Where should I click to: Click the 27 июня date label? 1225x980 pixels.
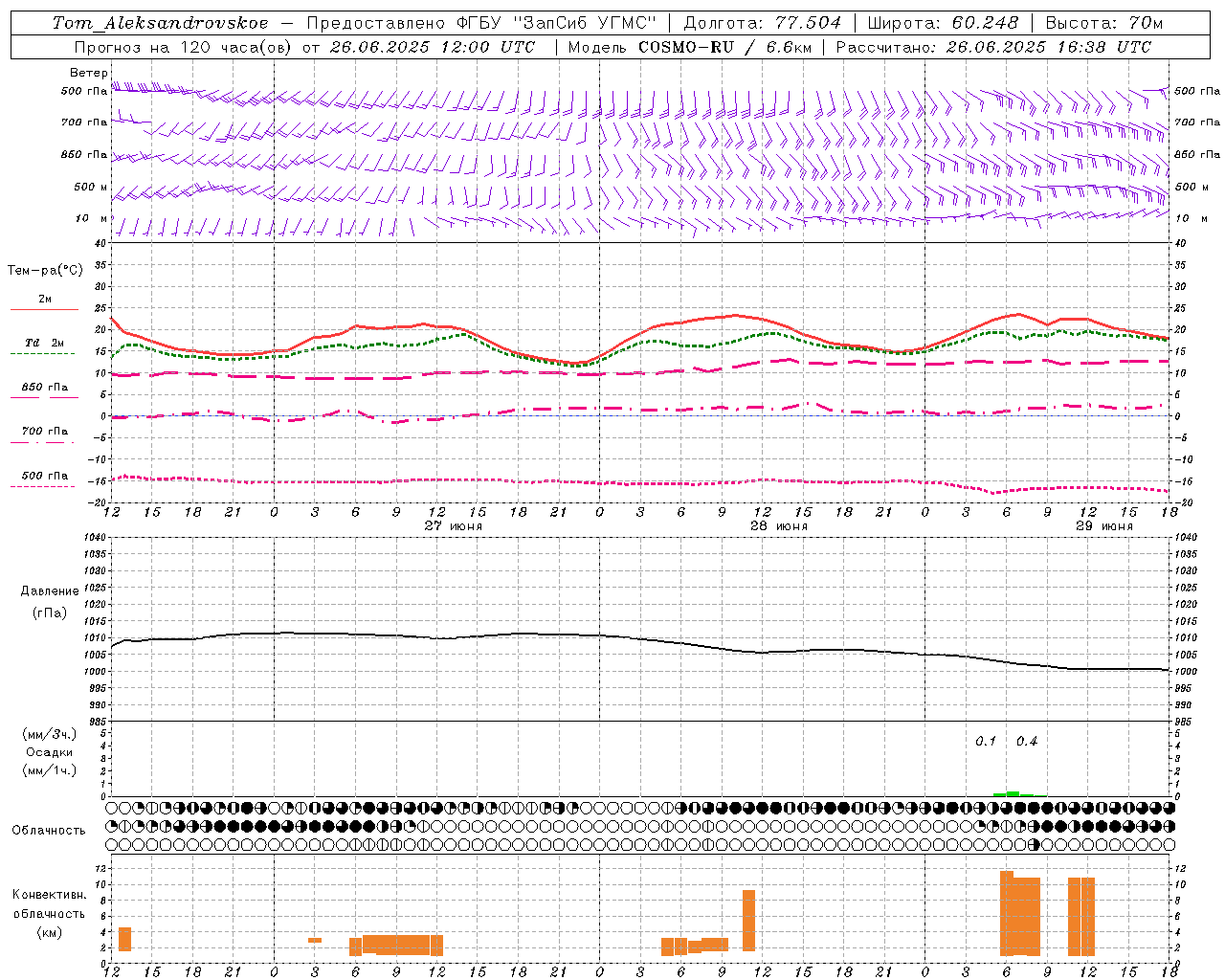pos(454,526)
